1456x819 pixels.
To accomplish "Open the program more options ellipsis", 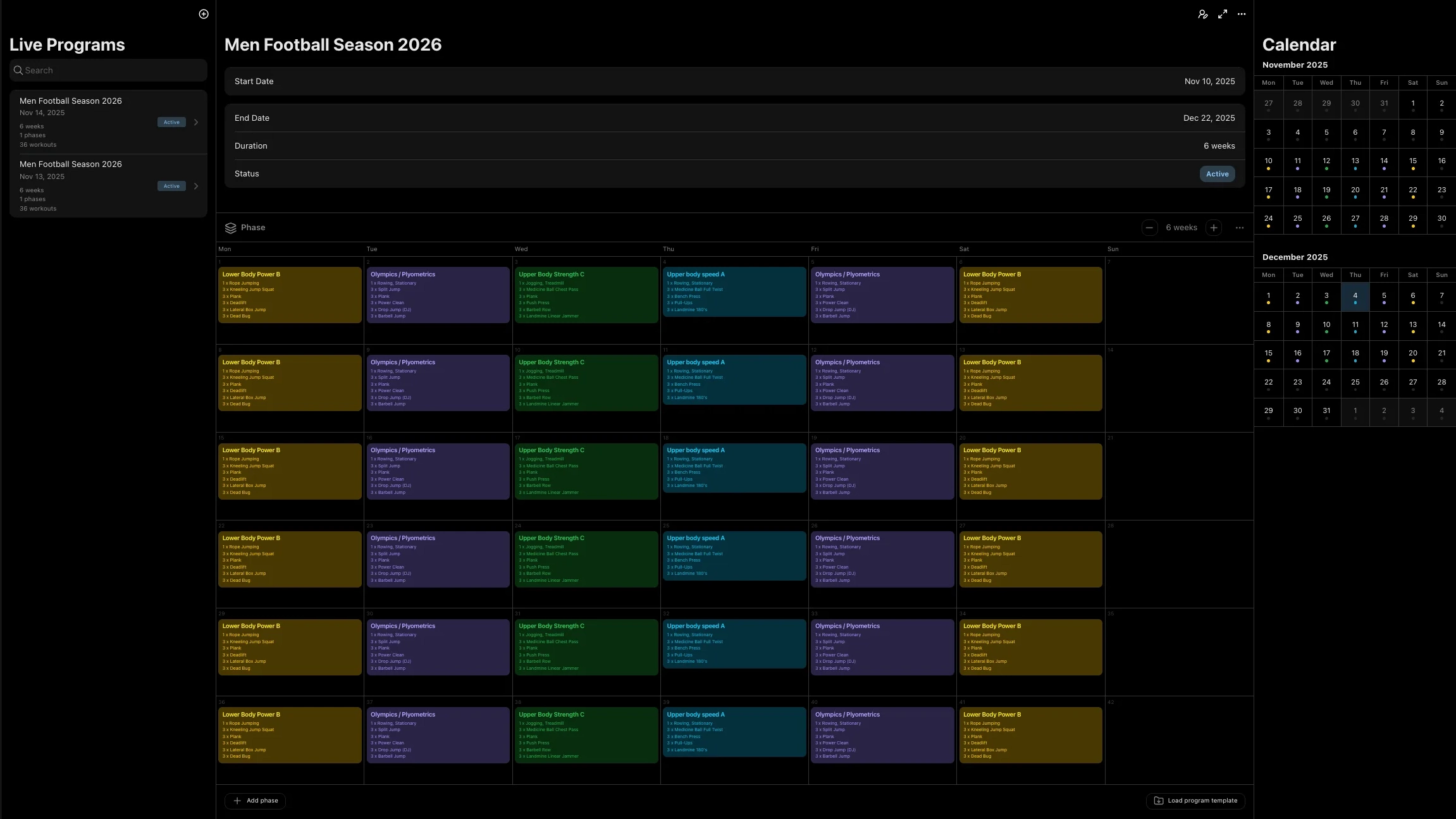I will (x=1242, y=14).
